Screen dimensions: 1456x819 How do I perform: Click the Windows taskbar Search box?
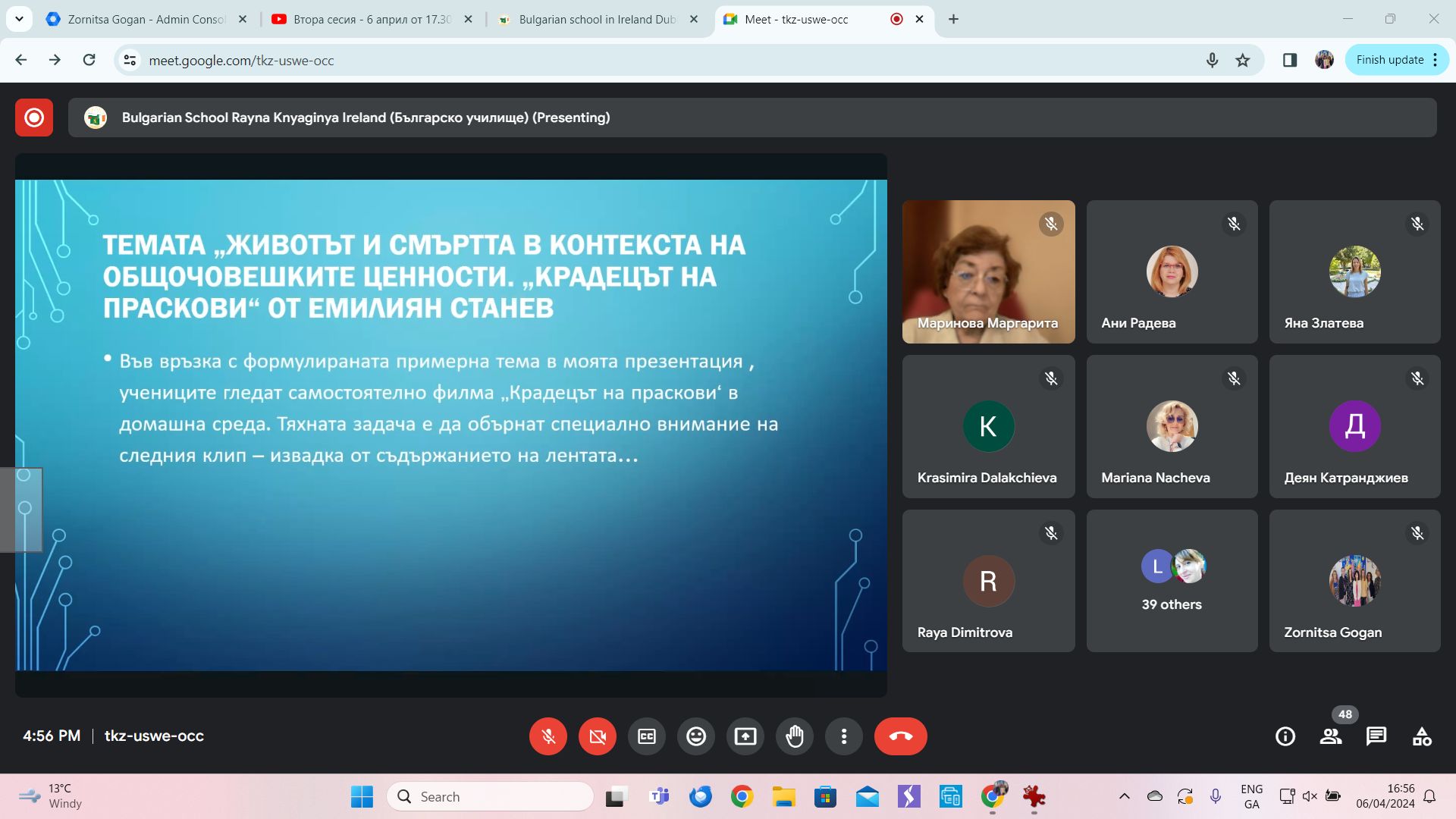(491, 797)
